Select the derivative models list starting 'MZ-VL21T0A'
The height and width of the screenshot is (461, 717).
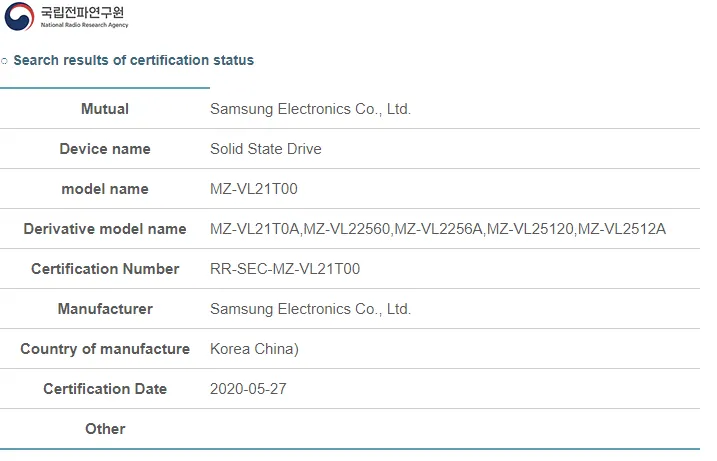pyautogui.click(x=438, y=229)
